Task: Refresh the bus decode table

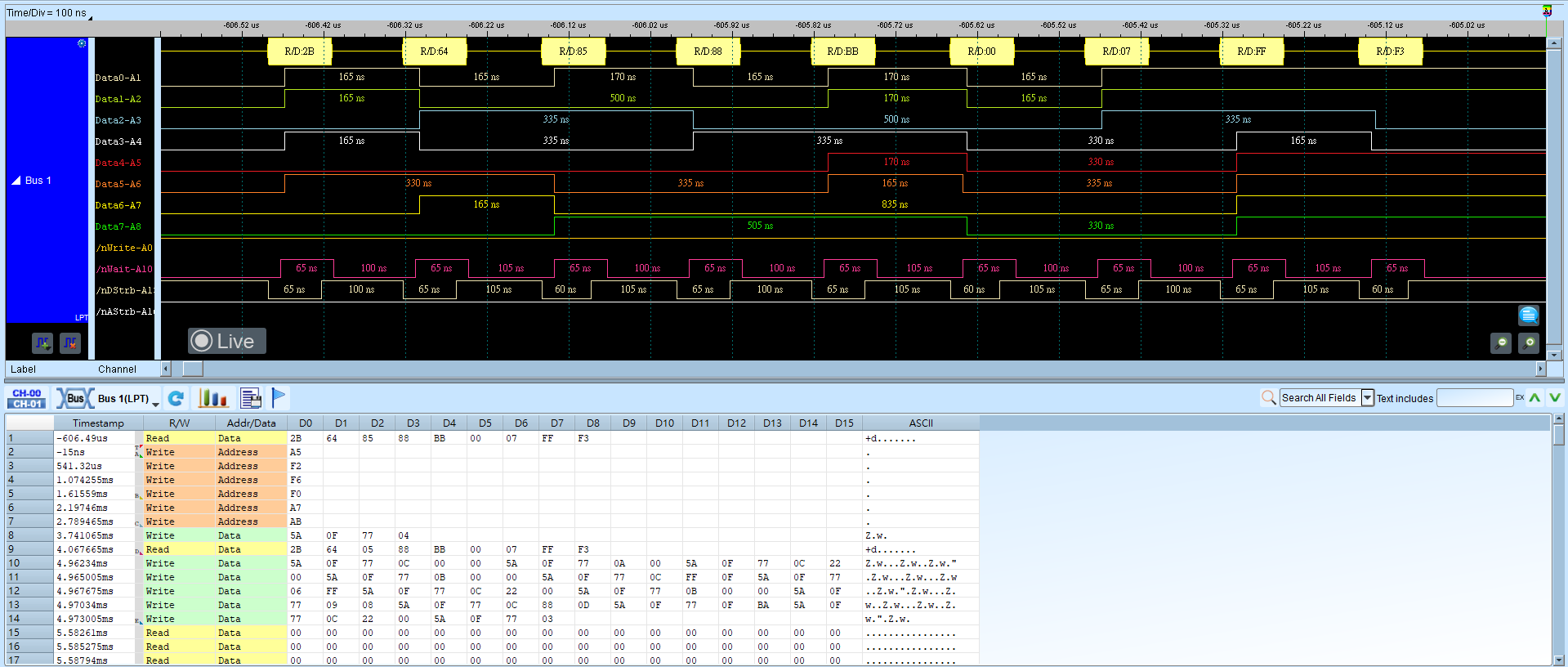Action: click(x=176, y=398)
